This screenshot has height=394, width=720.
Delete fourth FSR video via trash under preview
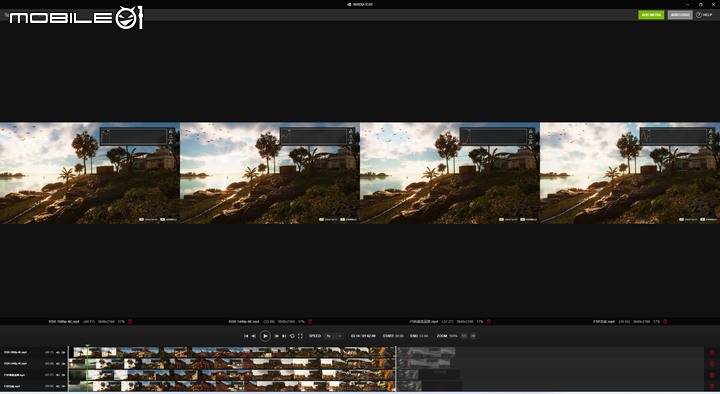click(x=665, y=321)
